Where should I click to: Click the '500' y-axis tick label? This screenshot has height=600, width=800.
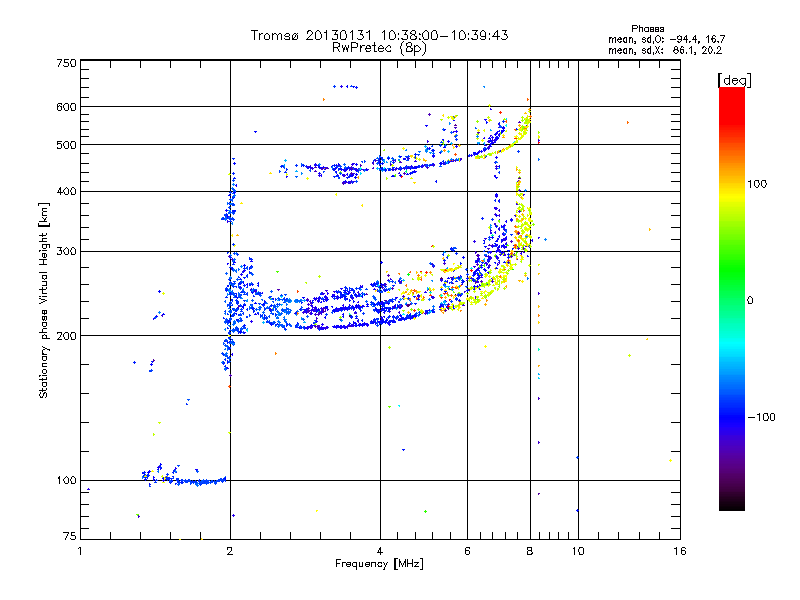pos(66,145)
